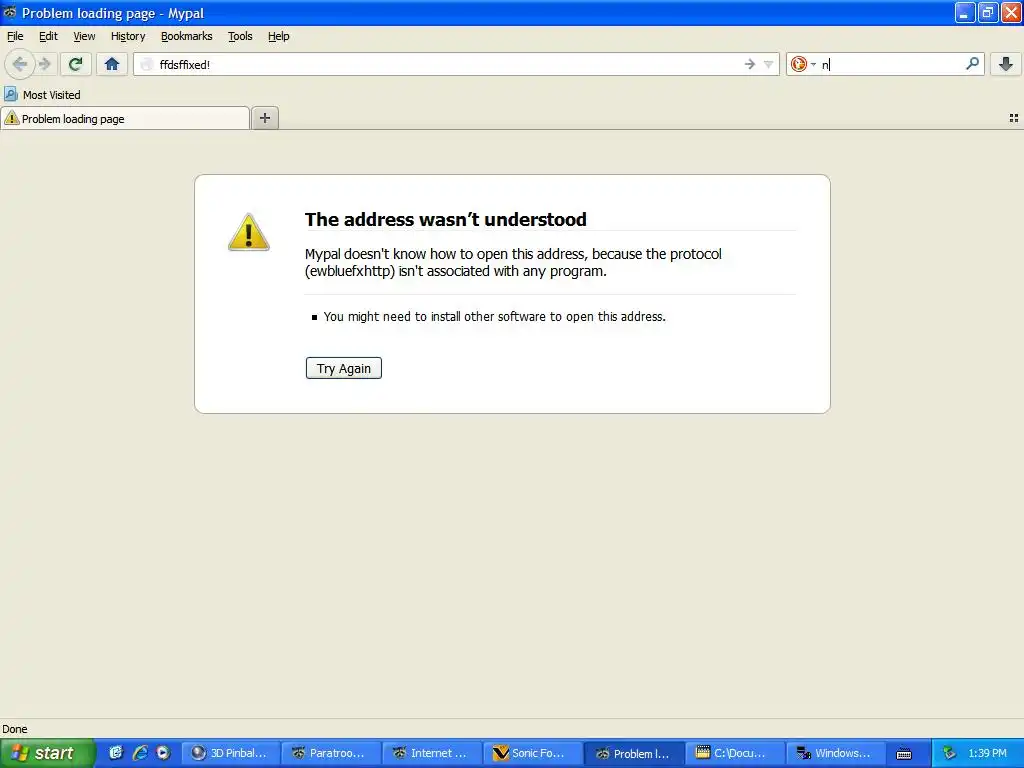Click heading The address wasn't understood
The width and height of the screenshot is (1024, 768).
point(445,219)
